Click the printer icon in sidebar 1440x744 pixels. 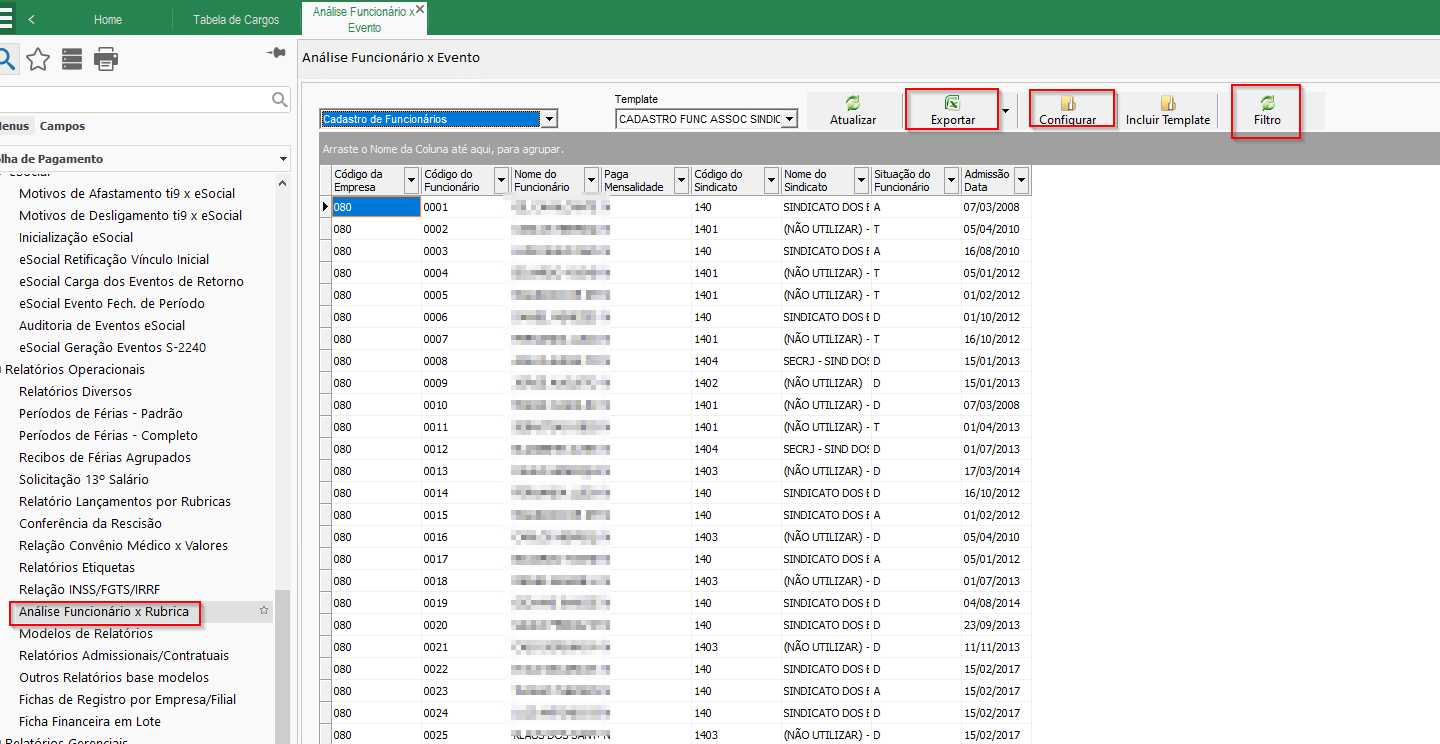pyautogui.click(x=106, y=60)
